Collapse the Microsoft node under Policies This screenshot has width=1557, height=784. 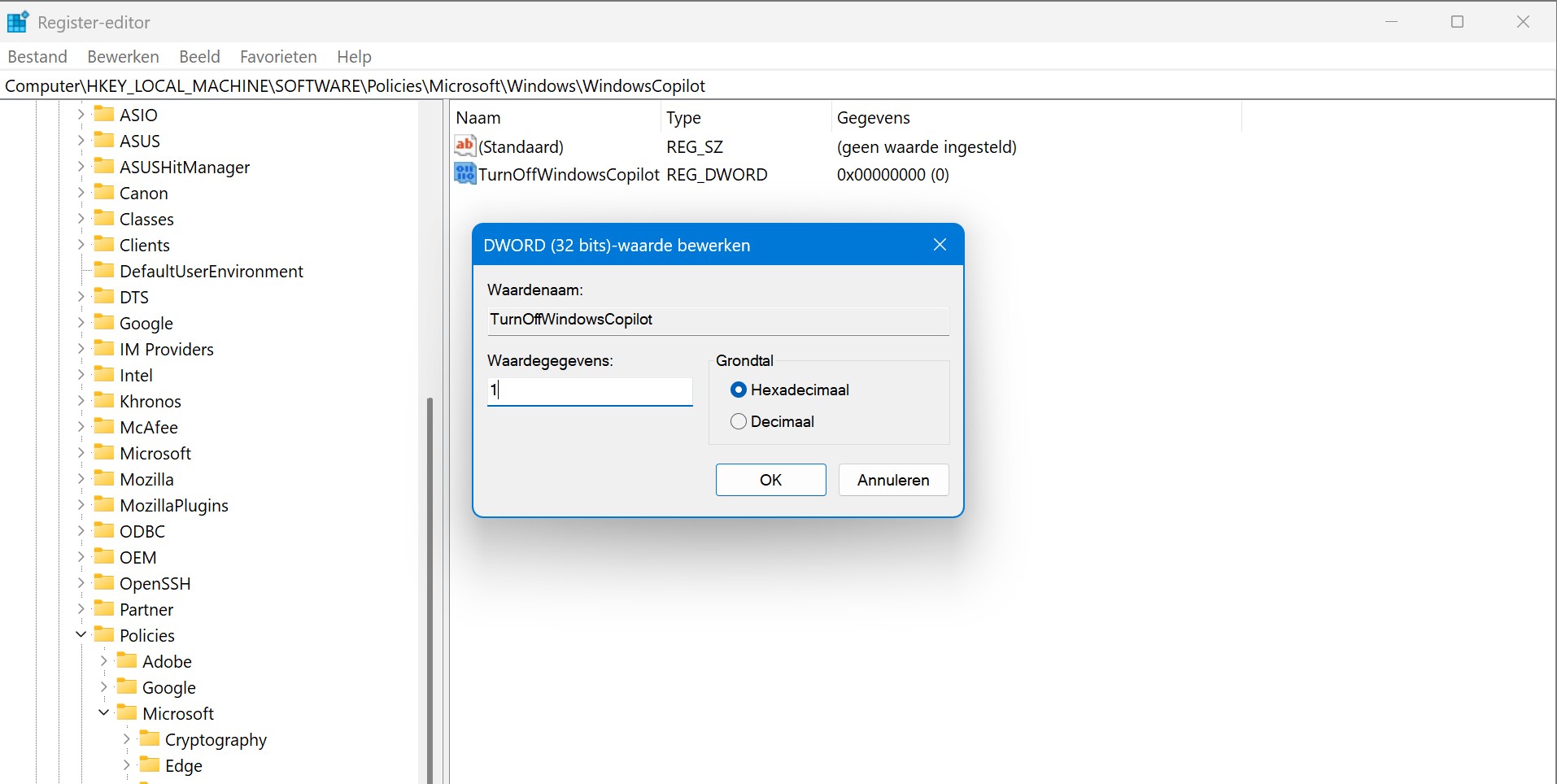click(x=103, y=713)
